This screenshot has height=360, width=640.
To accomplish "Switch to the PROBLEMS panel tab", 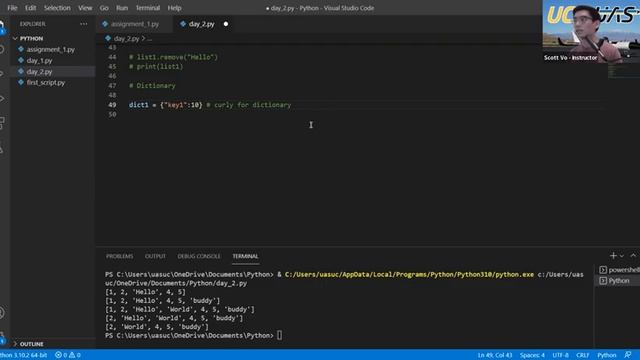I will pos(120,256).
